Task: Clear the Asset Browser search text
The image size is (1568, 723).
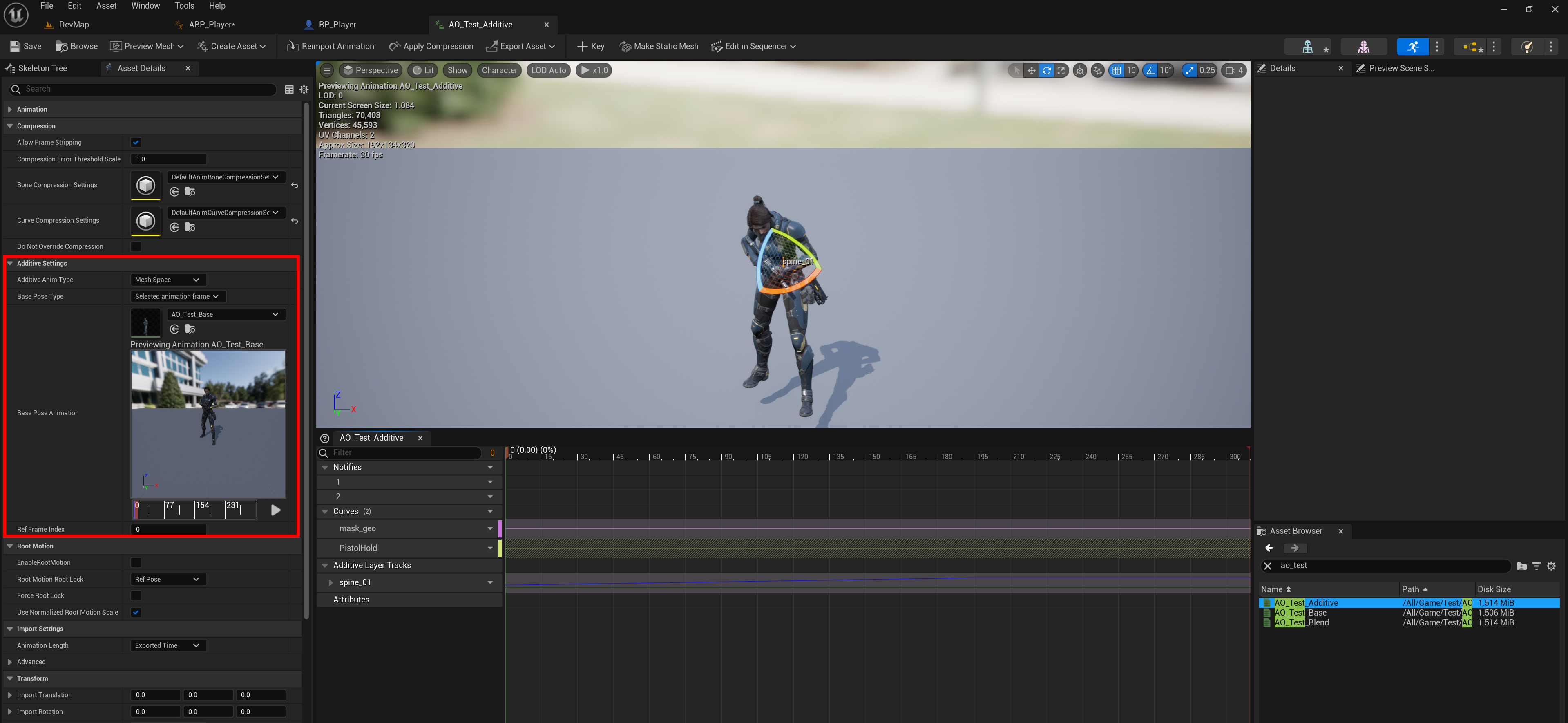Action: 1268,566
